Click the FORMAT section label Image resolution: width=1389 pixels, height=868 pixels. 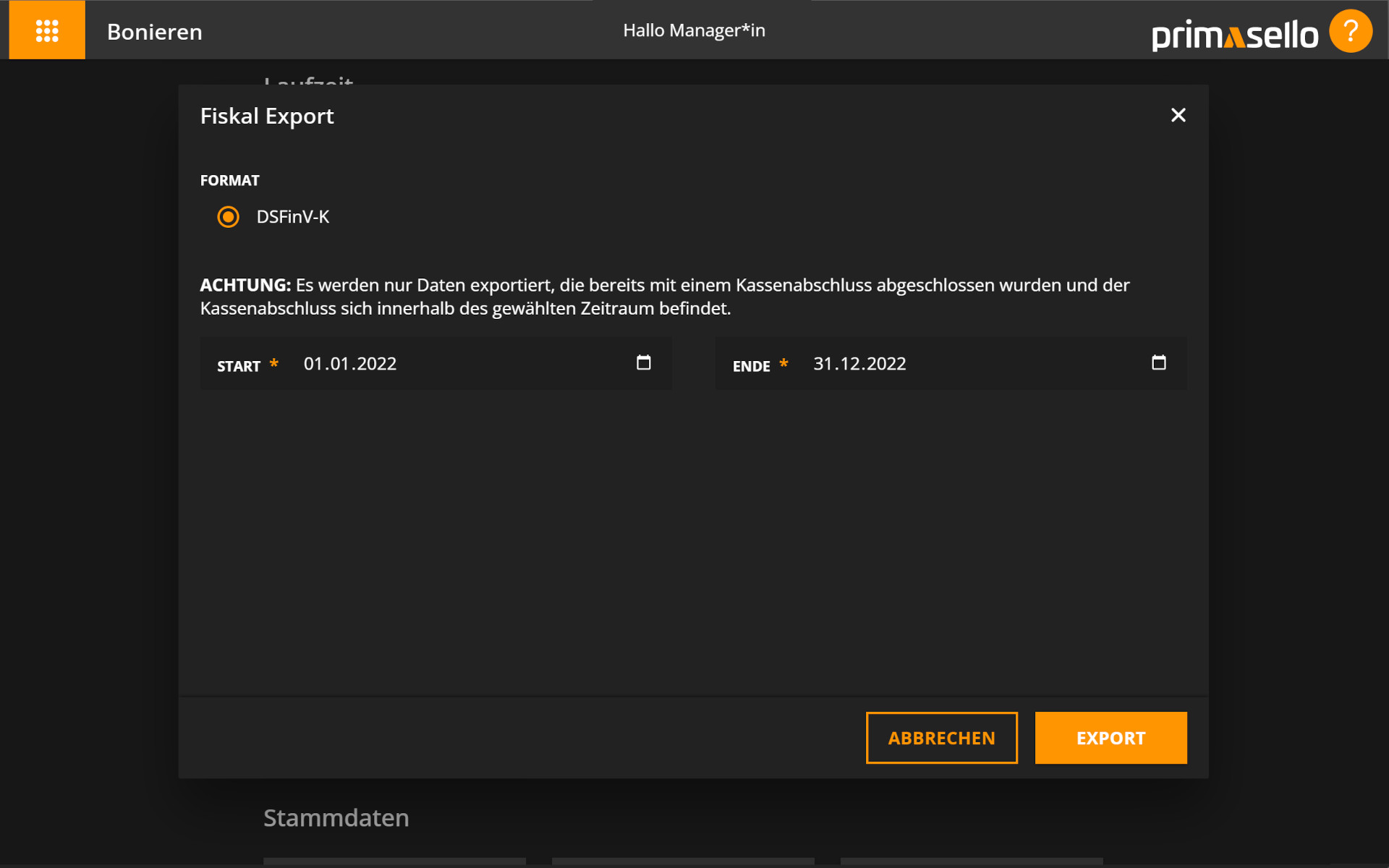point(230,180)
